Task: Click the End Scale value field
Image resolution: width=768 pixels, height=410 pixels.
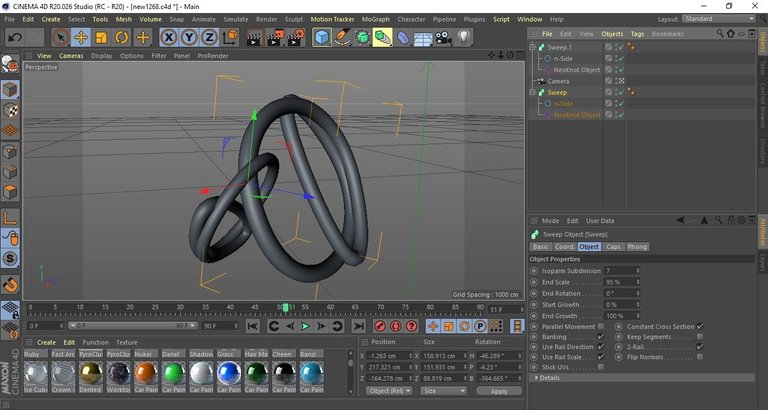Action: coord(622,282)
